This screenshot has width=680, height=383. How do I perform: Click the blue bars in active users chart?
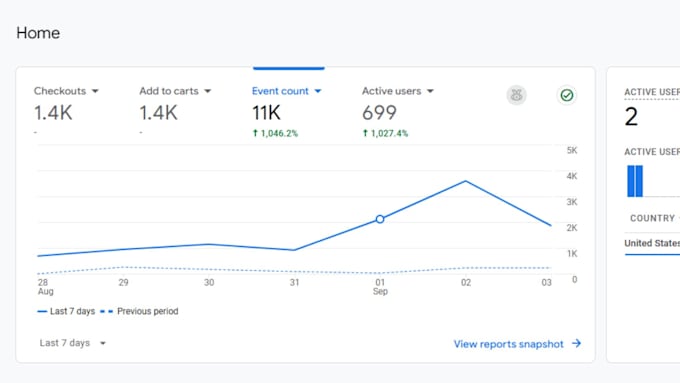(635, 181)
